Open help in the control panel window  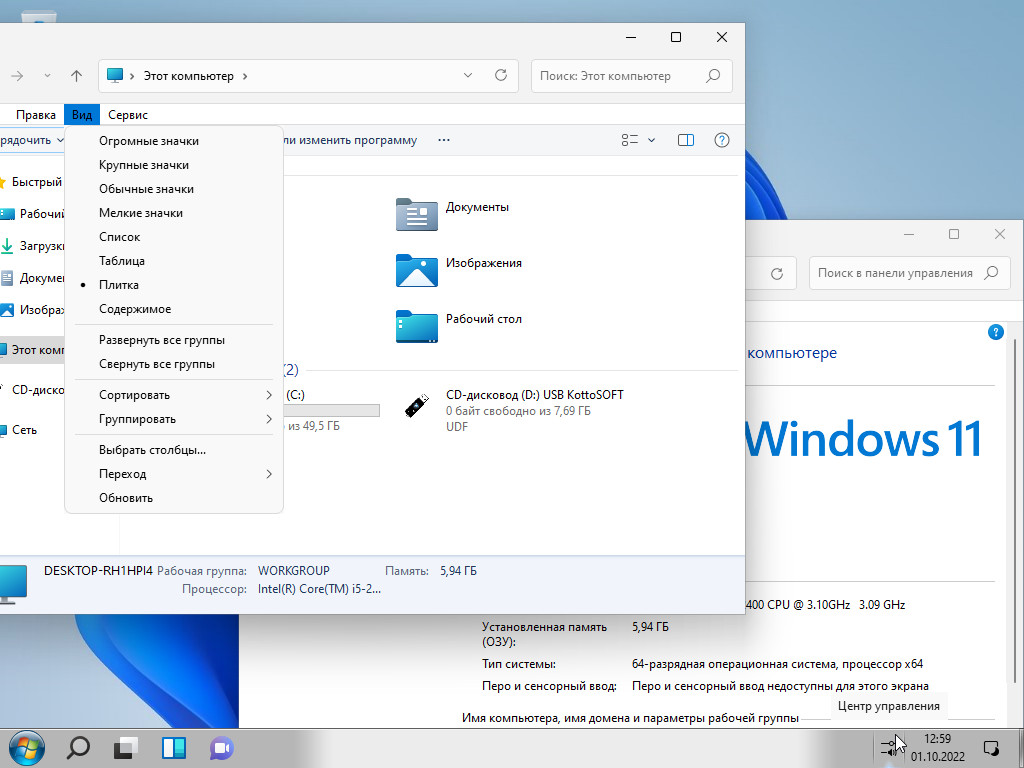coord(995,332)
